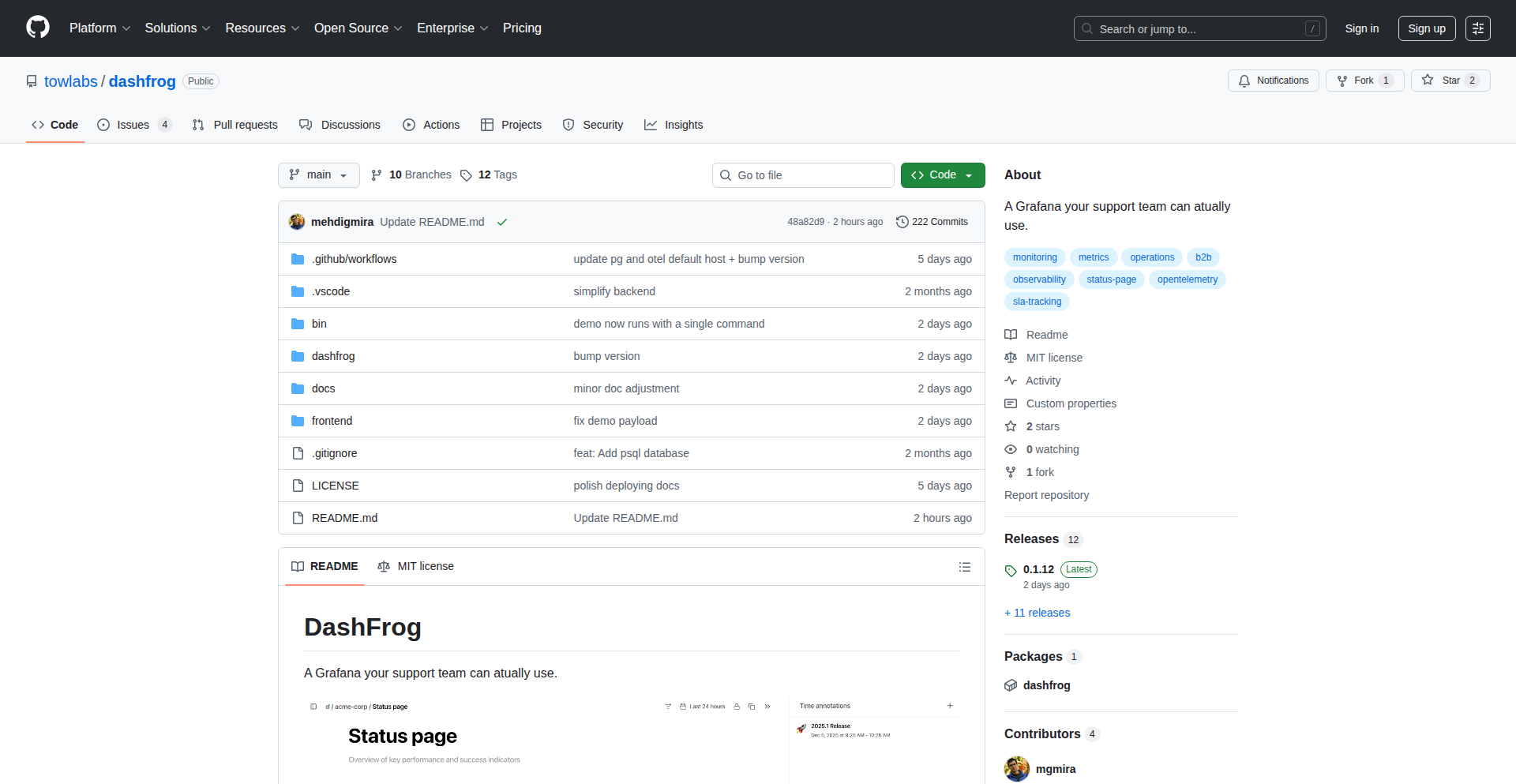Screen dimensions: 1516x784
Task: Click the fork icon beside 1 fork
Action: coord(1011,472)
